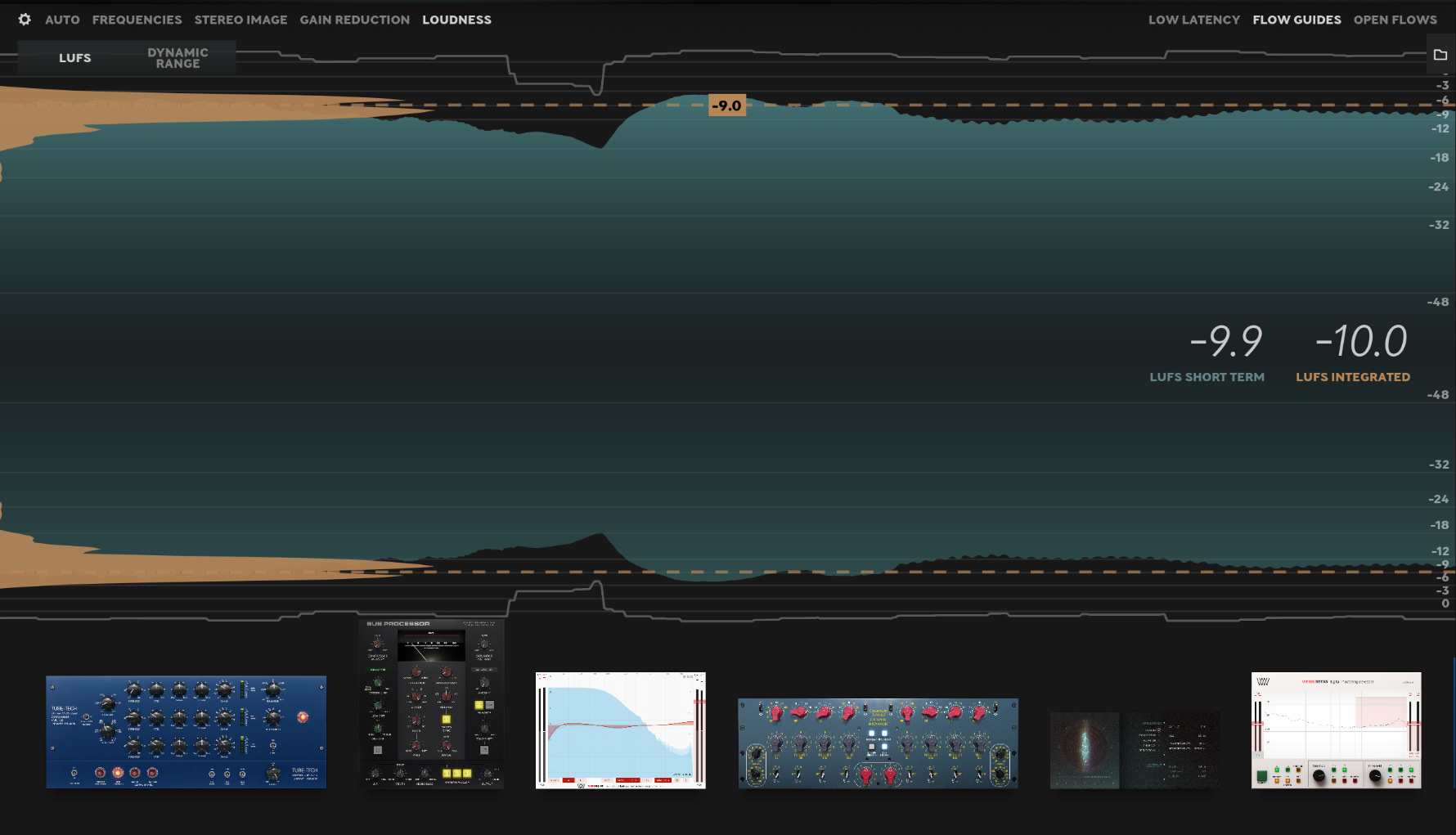Select the LUFS metering button
The image size is (1456, 835).
tap(74, 57)
